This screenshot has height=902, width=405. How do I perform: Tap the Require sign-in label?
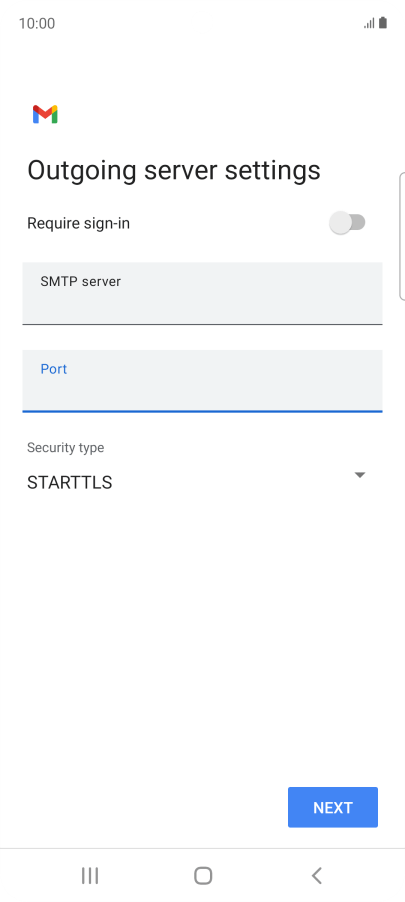point(78,223)
